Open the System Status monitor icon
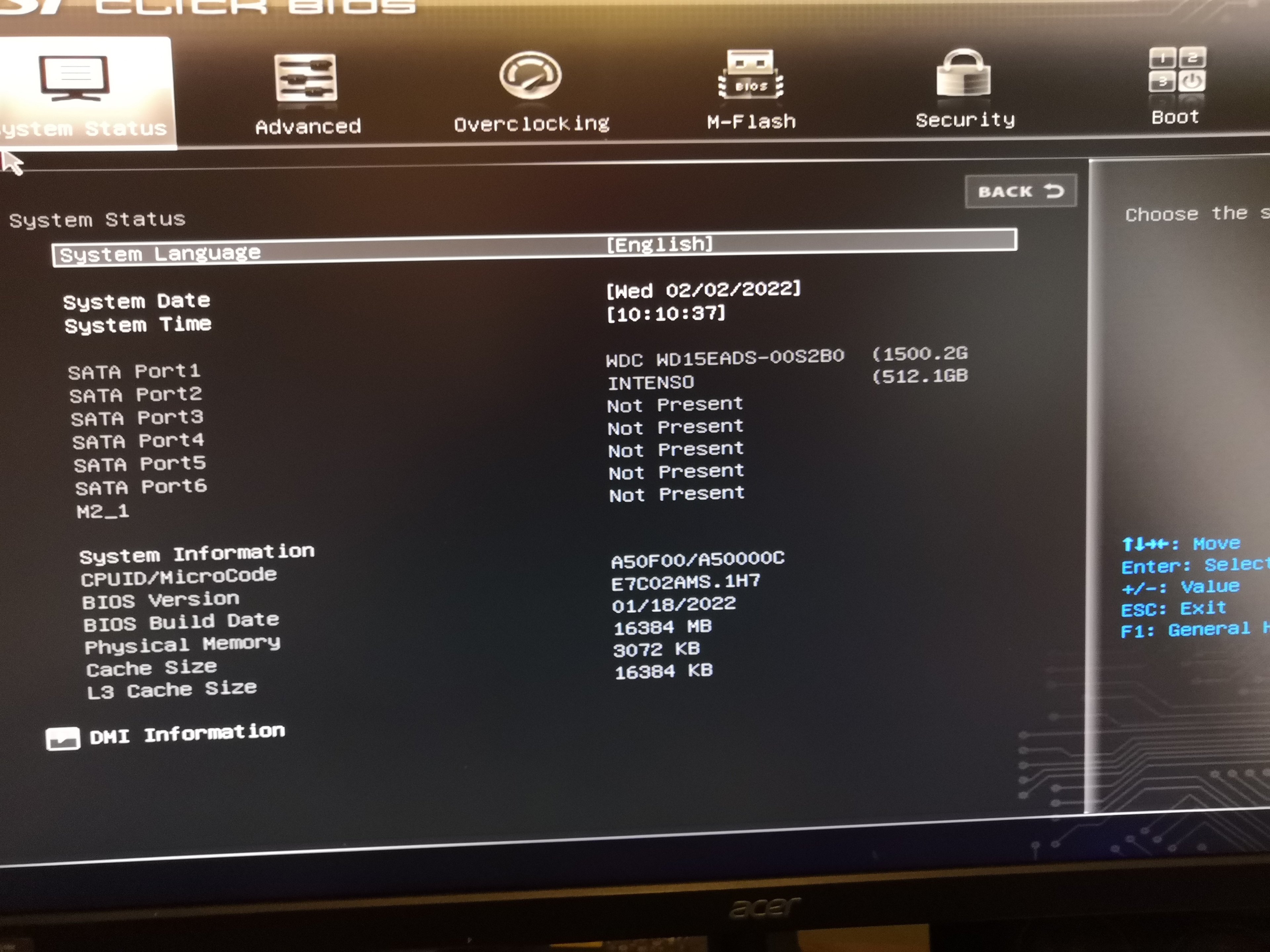Image resolution: width=1270 pixels, height=952 pixels. (74, 78)
